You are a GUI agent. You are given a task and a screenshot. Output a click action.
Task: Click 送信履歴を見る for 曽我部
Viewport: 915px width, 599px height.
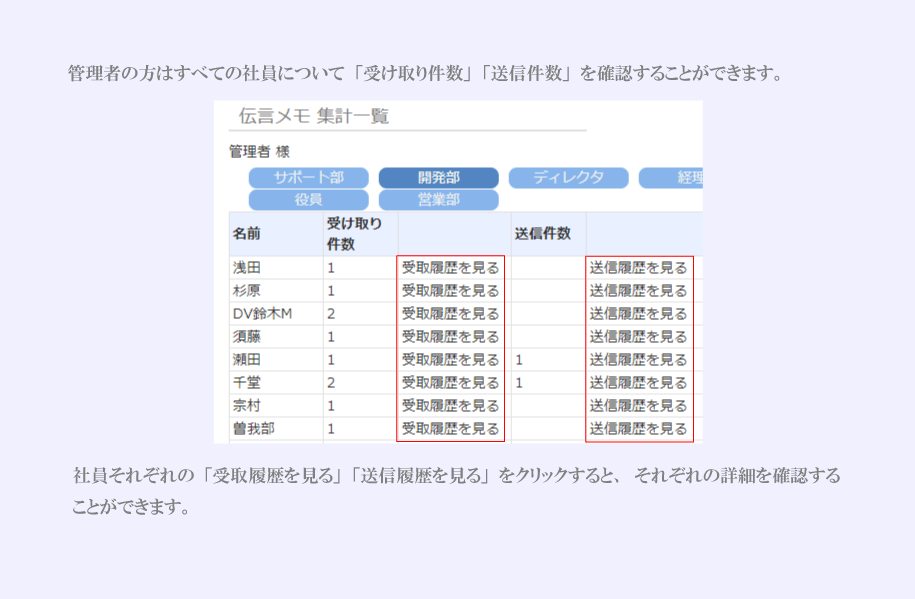(638, 429)
